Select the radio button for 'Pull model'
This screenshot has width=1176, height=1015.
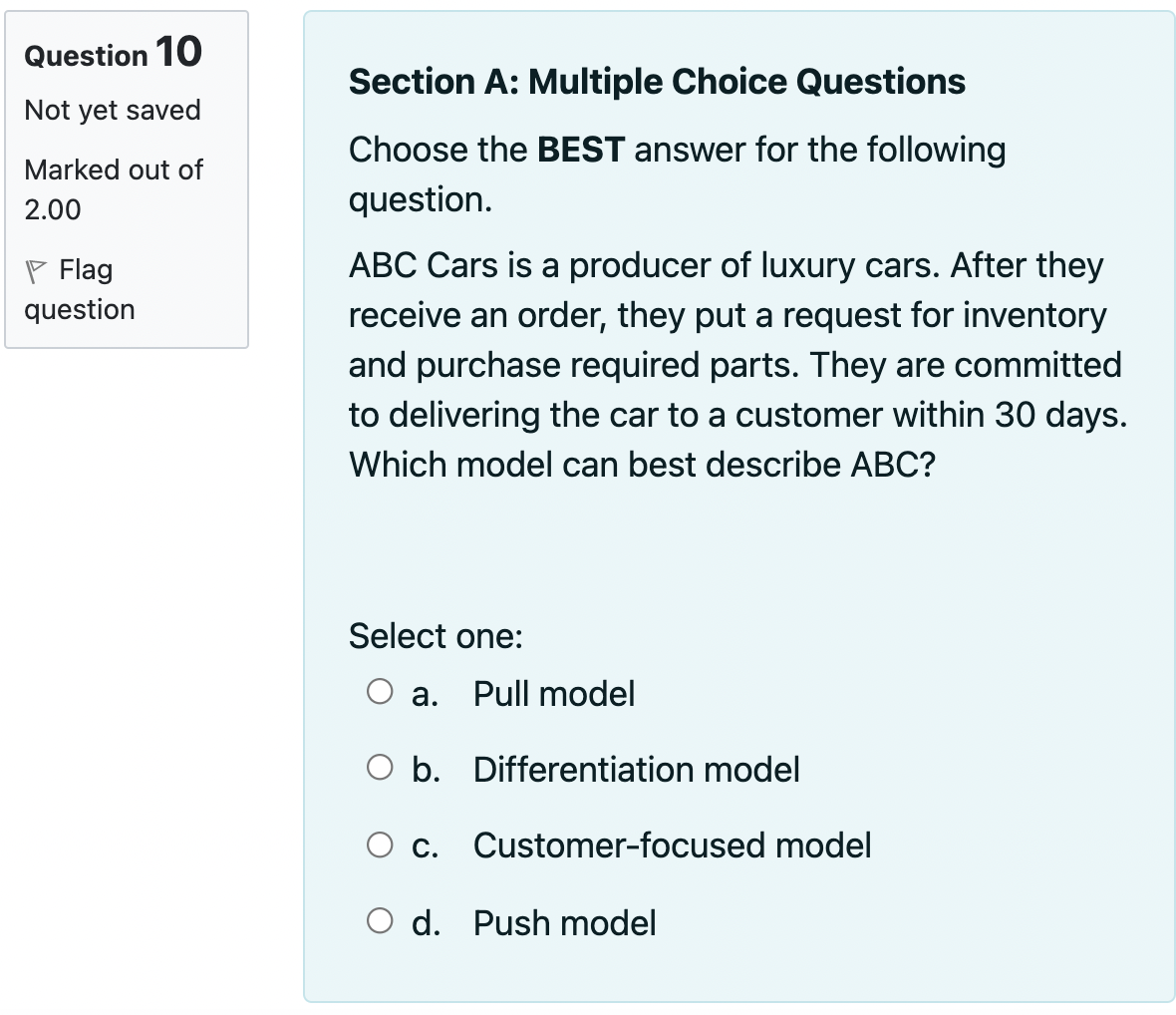tap(380, 691)
